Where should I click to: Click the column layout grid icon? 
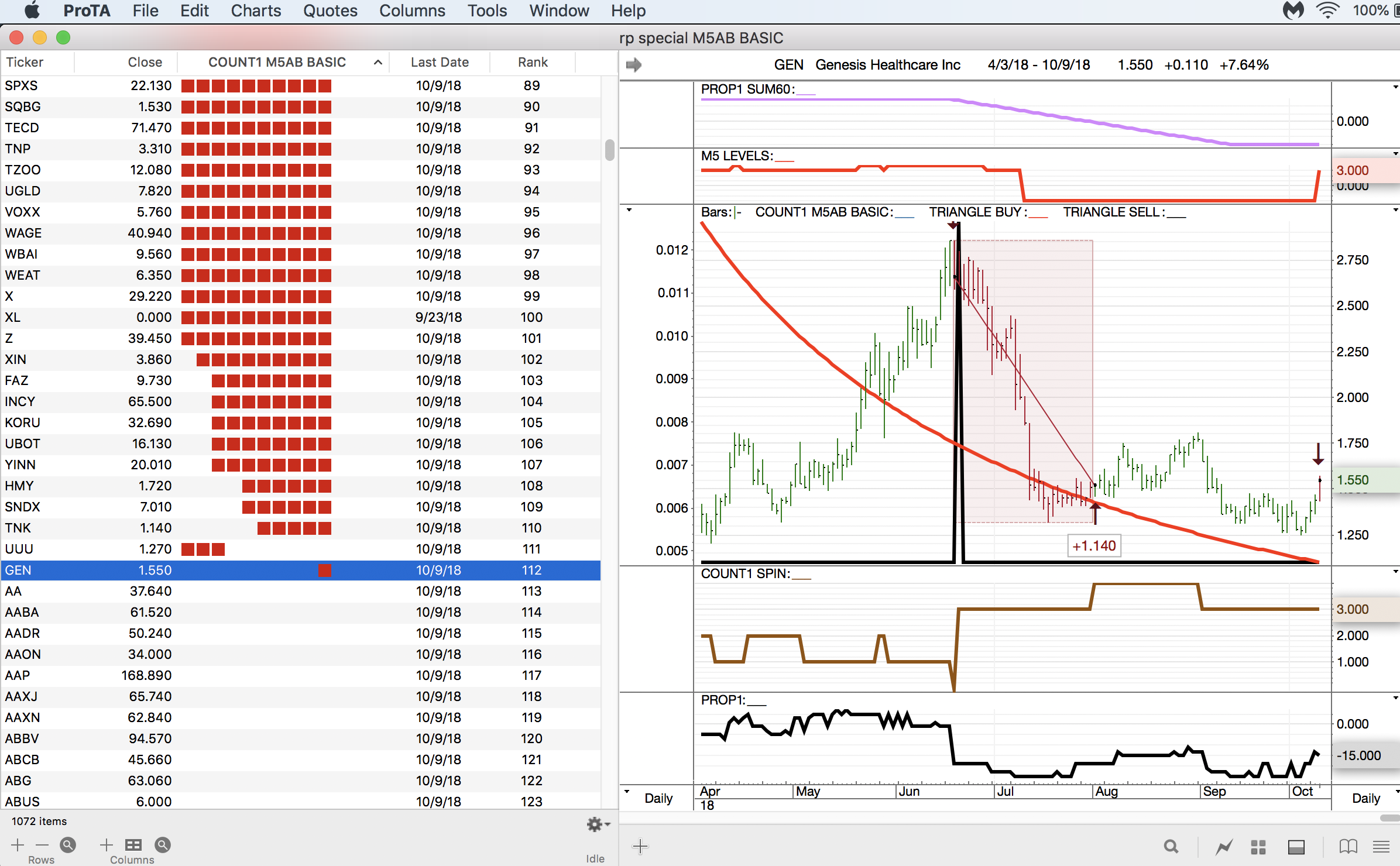133,845
